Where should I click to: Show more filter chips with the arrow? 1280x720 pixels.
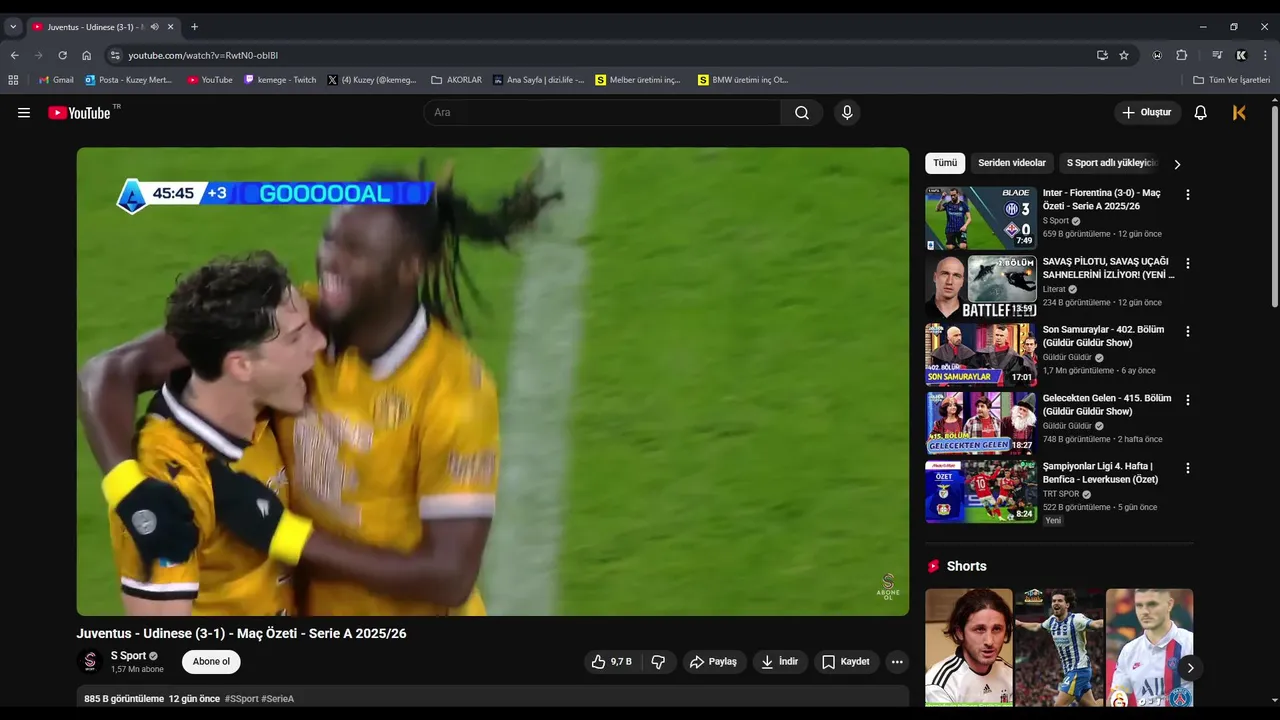pos(1177,164)
